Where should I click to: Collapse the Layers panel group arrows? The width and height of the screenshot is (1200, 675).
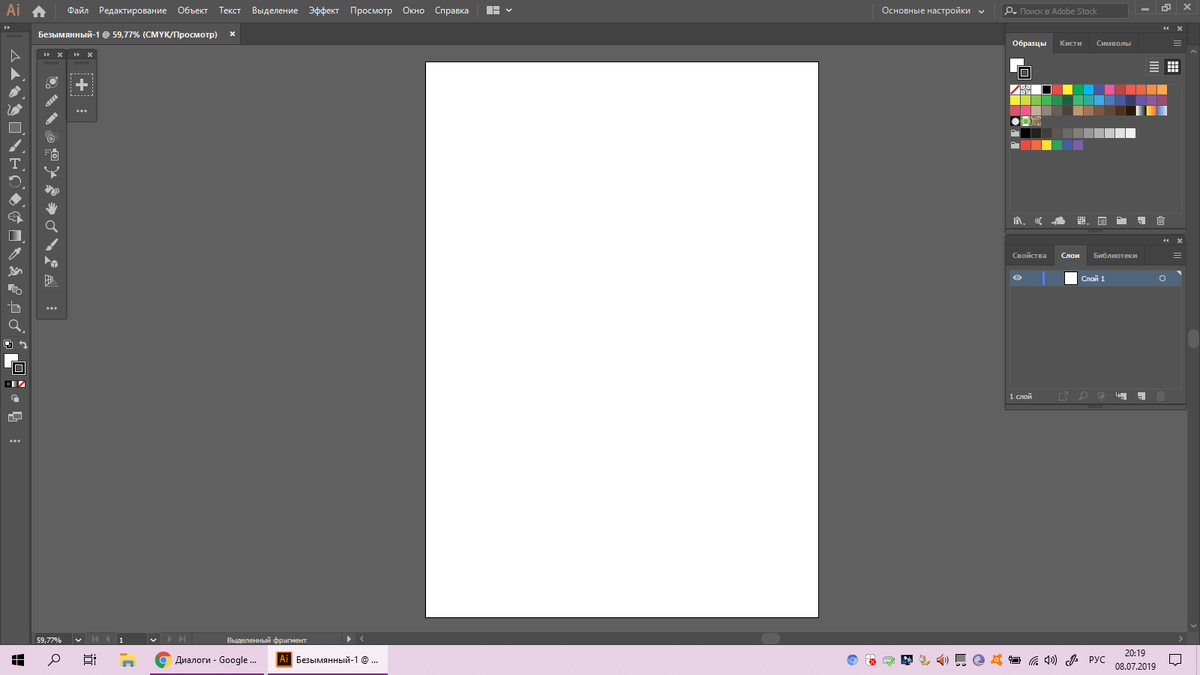pos(1166,241)
